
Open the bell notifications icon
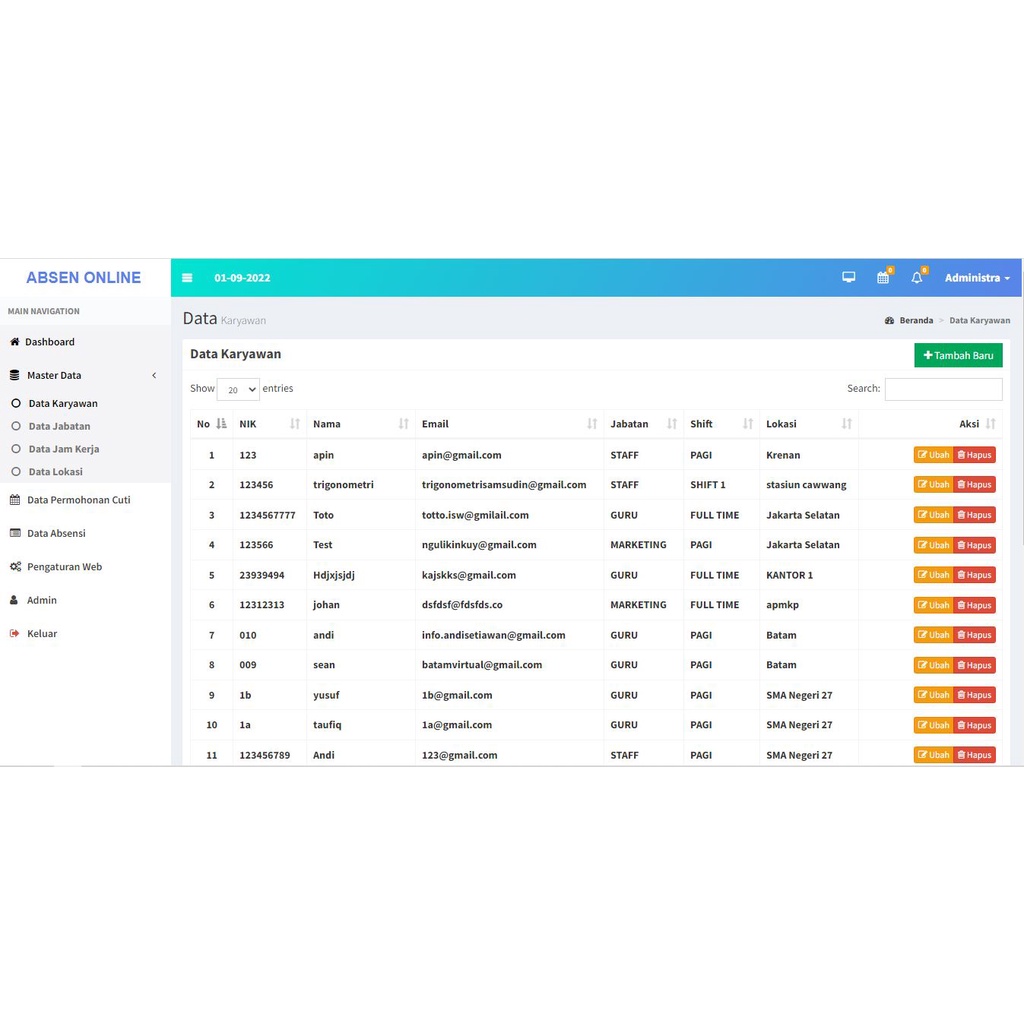tap(917, 278)
